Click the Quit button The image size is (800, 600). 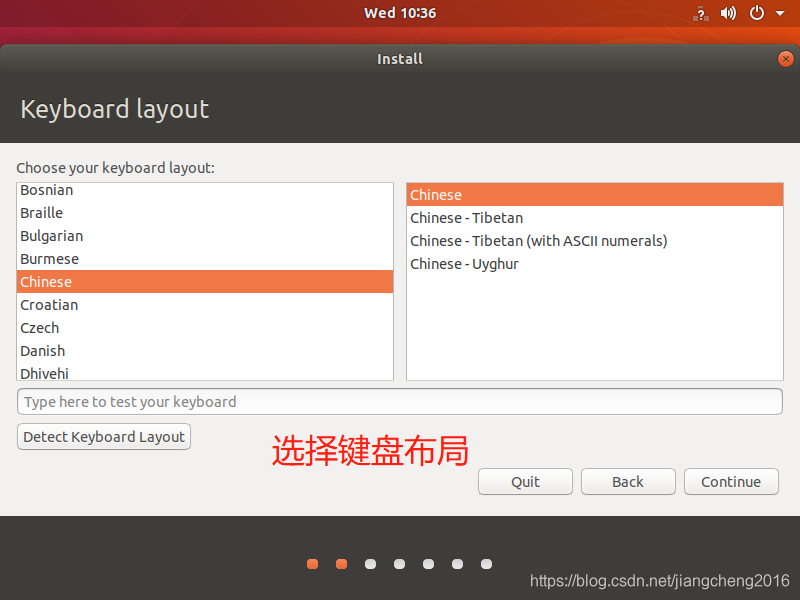tap(526, 482)
